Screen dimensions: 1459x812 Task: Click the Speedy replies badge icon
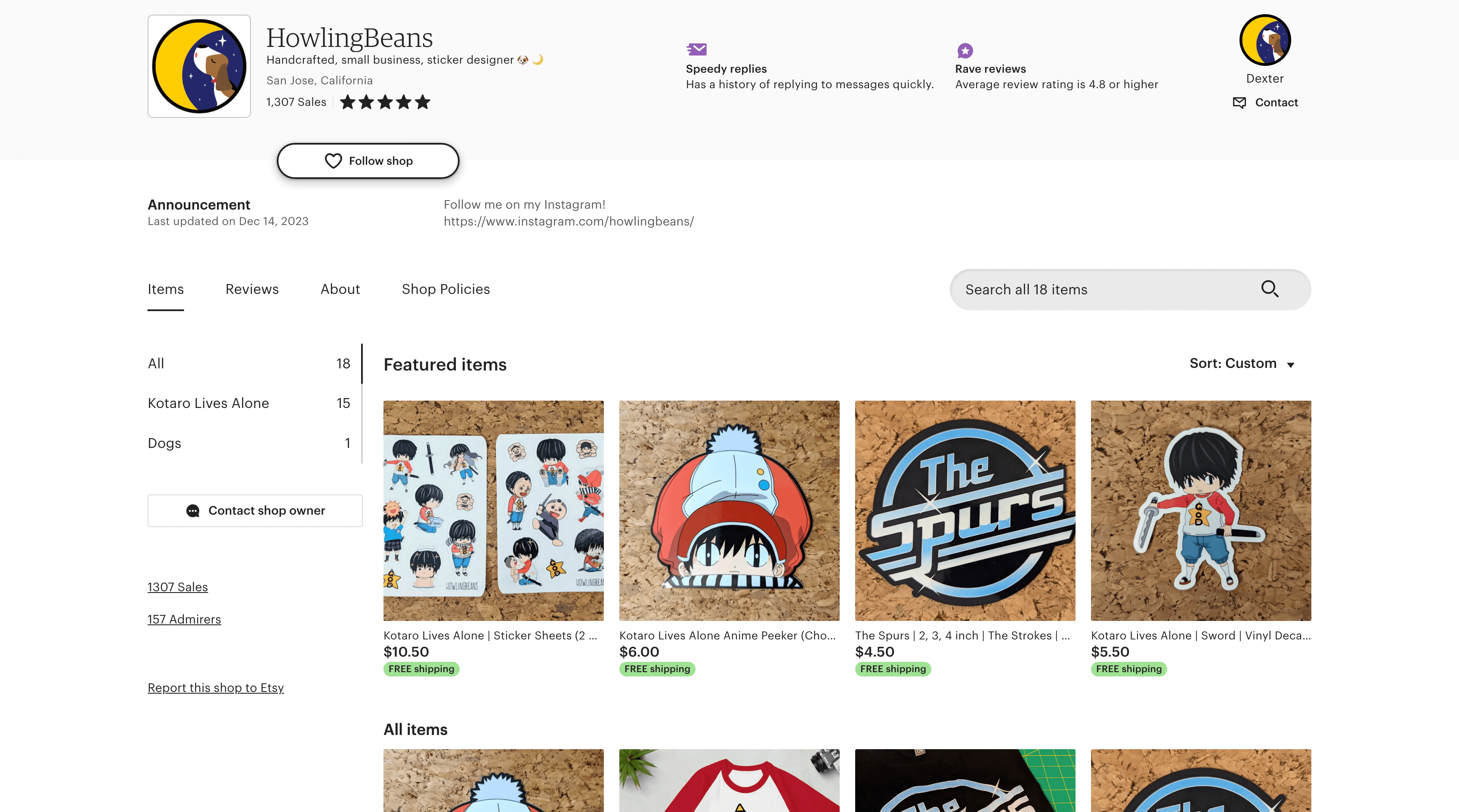click(697, 49)
